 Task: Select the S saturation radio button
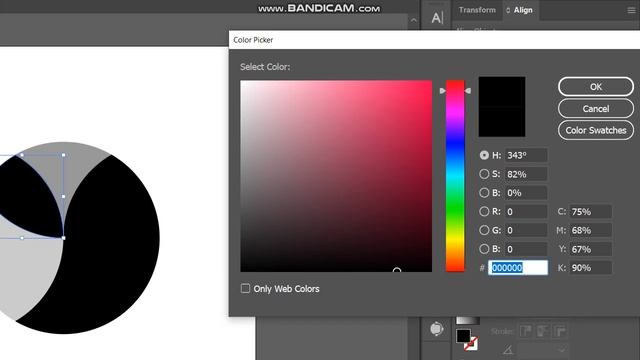pos(484,174)
